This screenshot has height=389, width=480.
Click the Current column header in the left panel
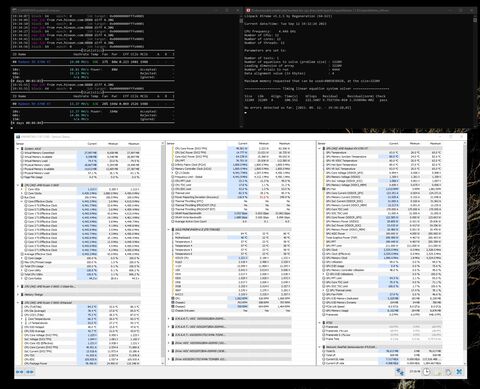[92, 144]
